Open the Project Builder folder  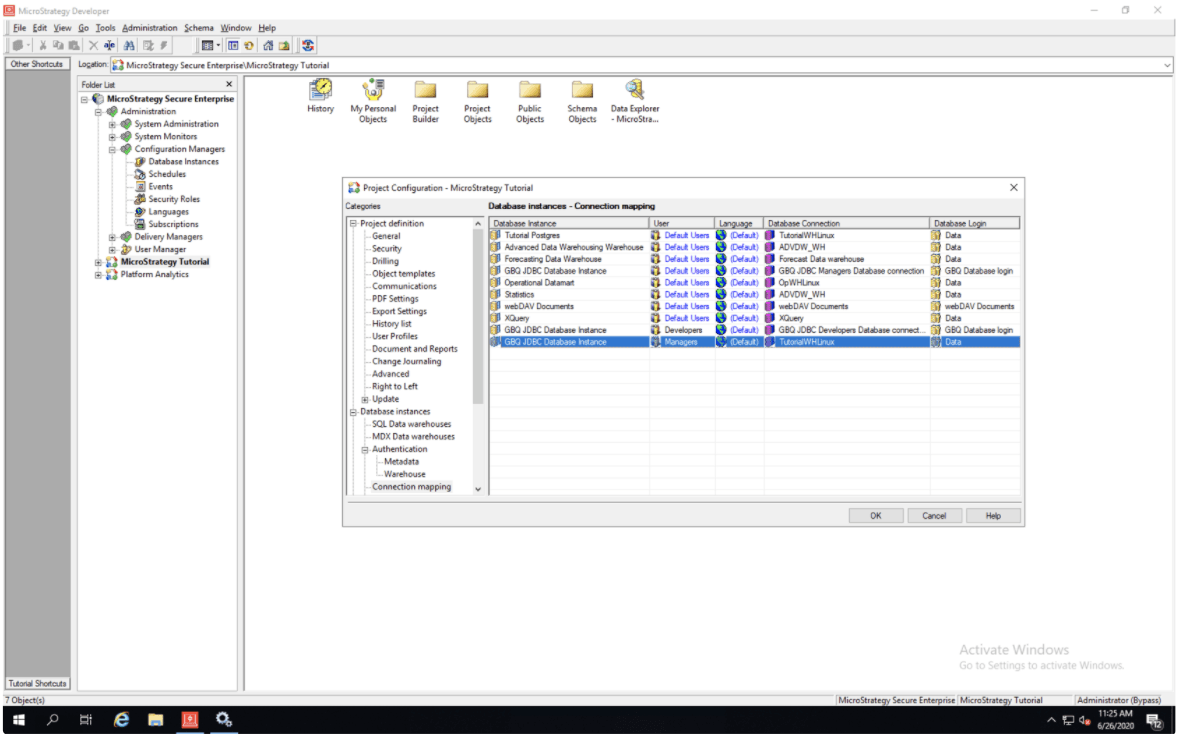pos(426,91)
